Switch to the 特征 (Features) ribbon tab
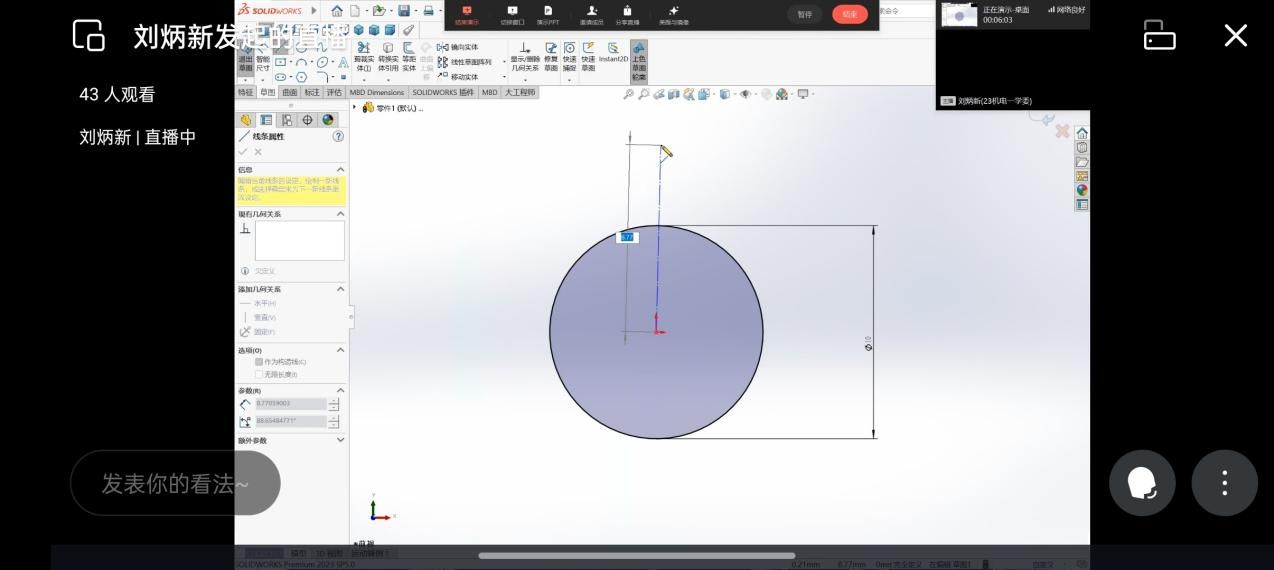Image resolution: width=1274 pixels, height=570 pixels. pyautogui.click(x=245, y=92)
